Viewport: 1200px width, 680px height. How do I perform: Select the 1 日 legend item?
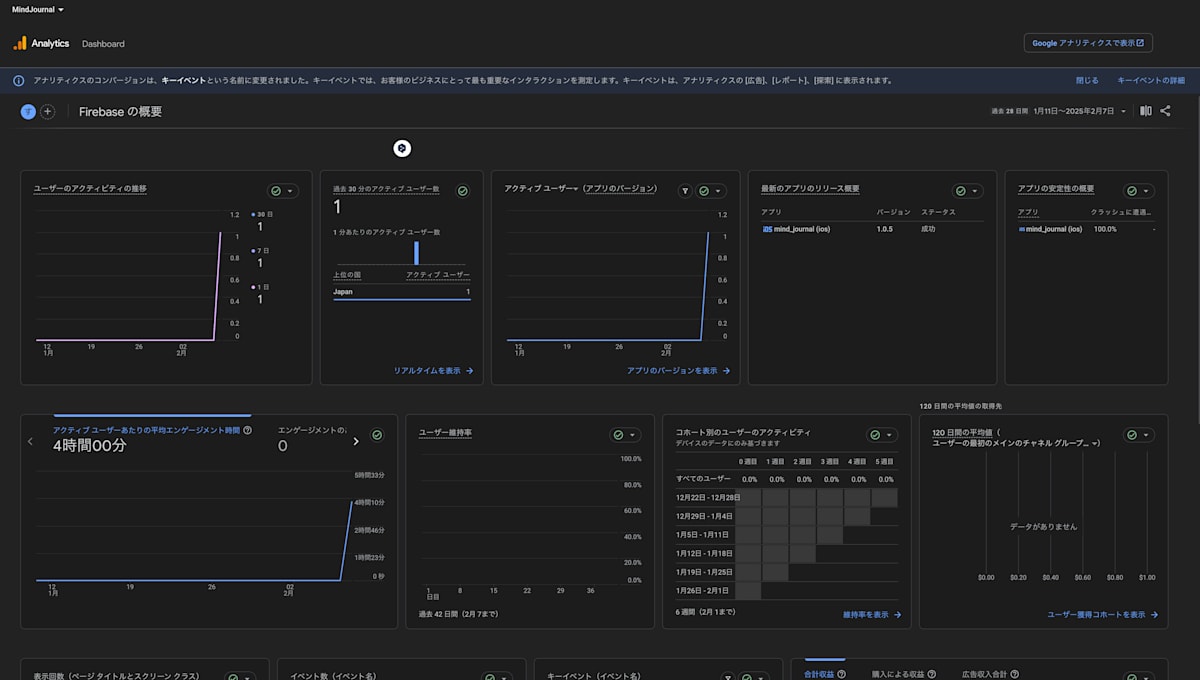(260, 293)
